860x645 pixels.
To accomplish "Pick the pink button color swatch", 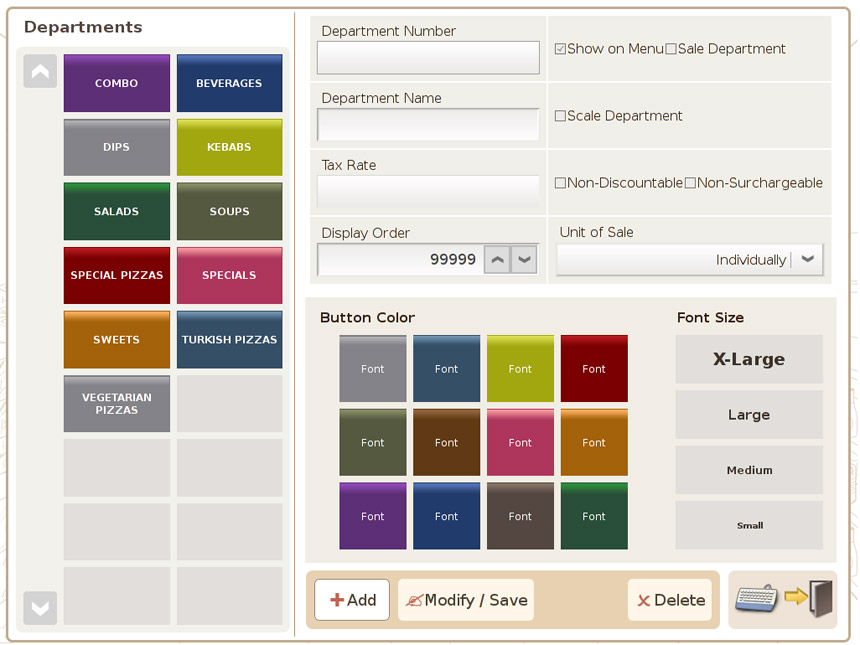I will click(x=520, y=442).
